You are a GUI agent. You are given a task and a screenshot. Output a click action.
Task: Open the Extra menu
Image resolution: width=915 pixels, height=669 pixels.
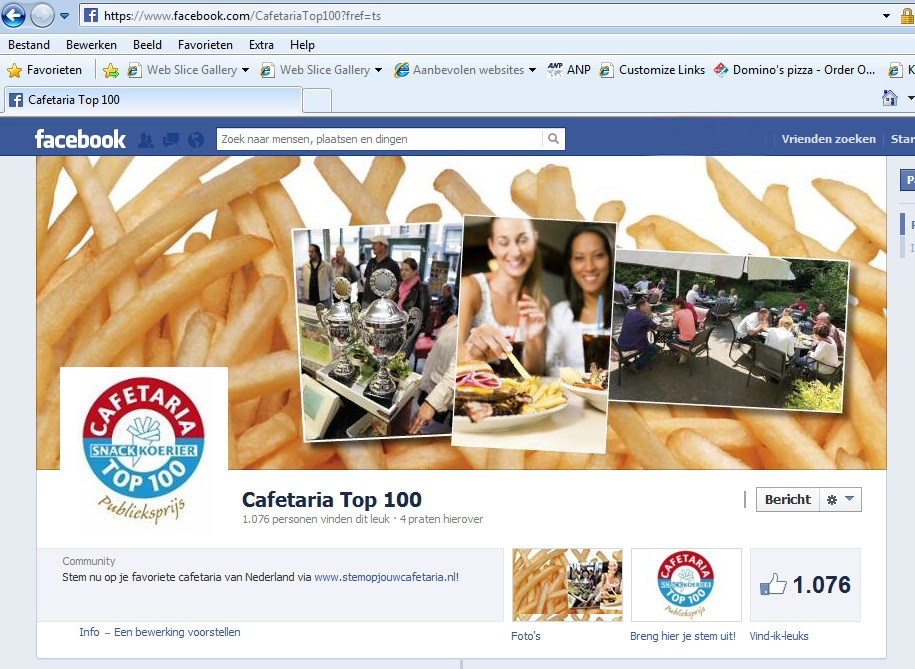point(261,45)
